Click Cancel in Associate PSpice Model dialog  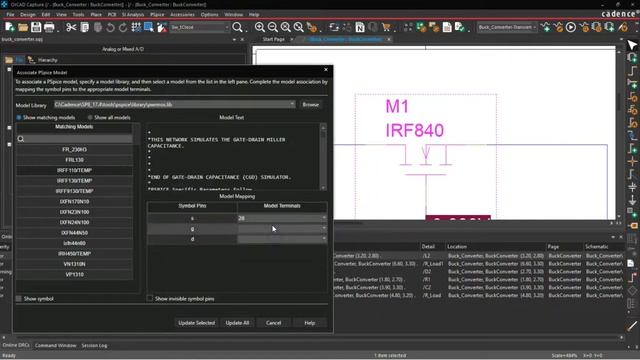pyautogui.click(x=273, y=323)
